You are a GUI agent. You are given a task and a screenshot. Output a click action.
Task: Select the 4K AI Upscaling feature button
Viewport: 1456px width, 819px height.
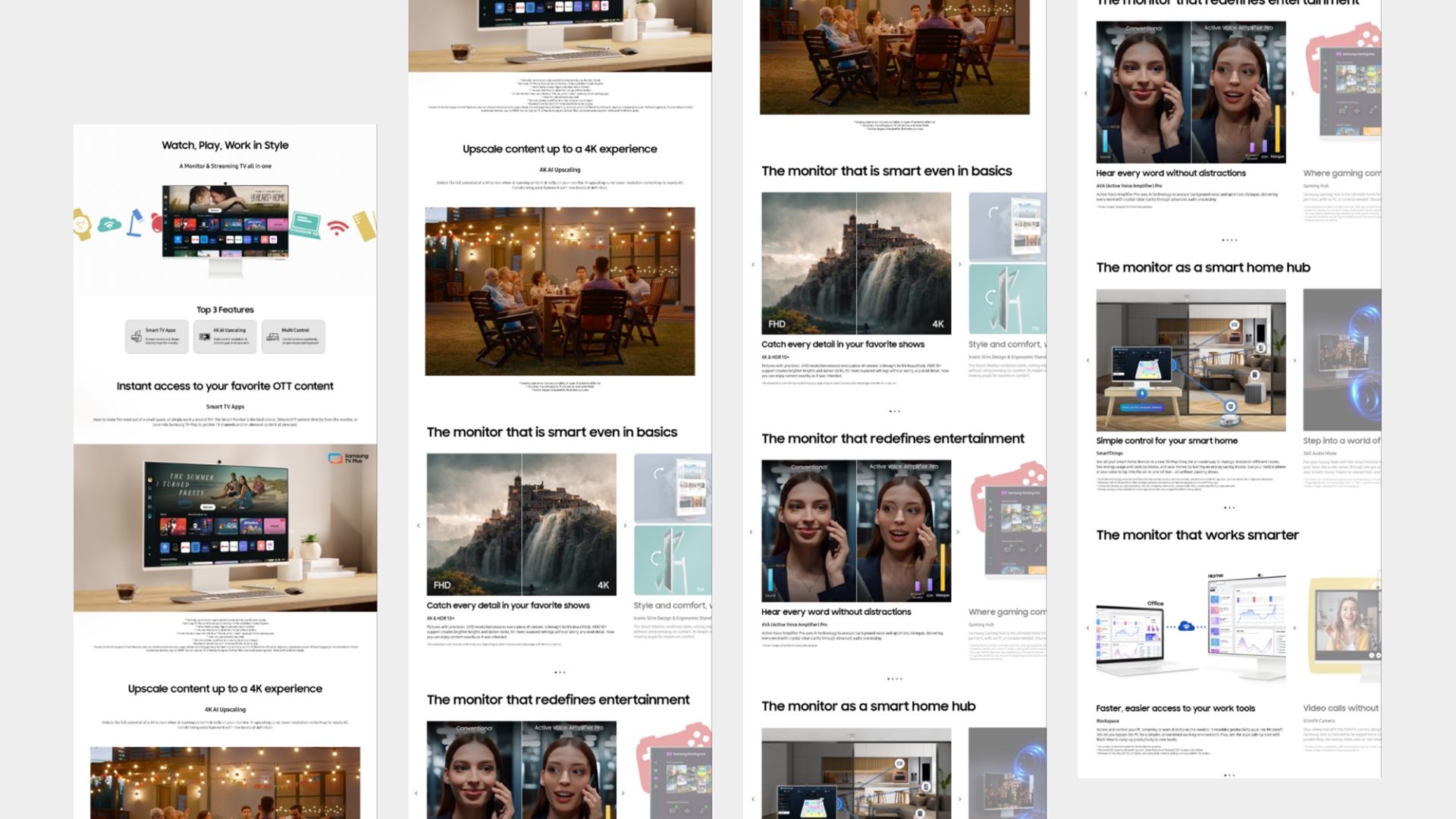click(x=224, y=336)
